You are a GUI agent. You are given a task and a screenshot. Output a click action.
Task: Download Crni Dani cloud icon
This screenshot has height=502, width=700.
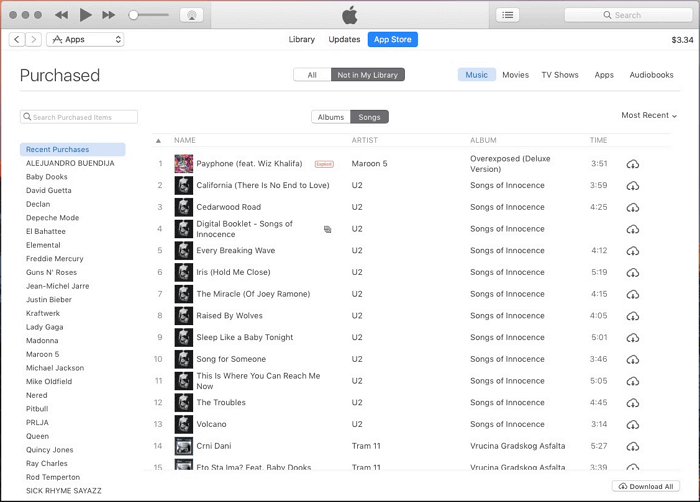(x=633, y=446)
